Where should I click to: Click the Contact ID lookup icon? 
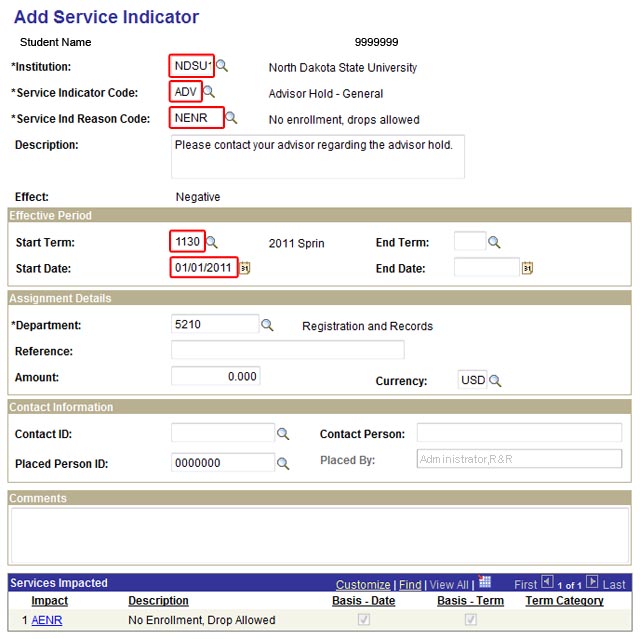click(x=283, y=434)
